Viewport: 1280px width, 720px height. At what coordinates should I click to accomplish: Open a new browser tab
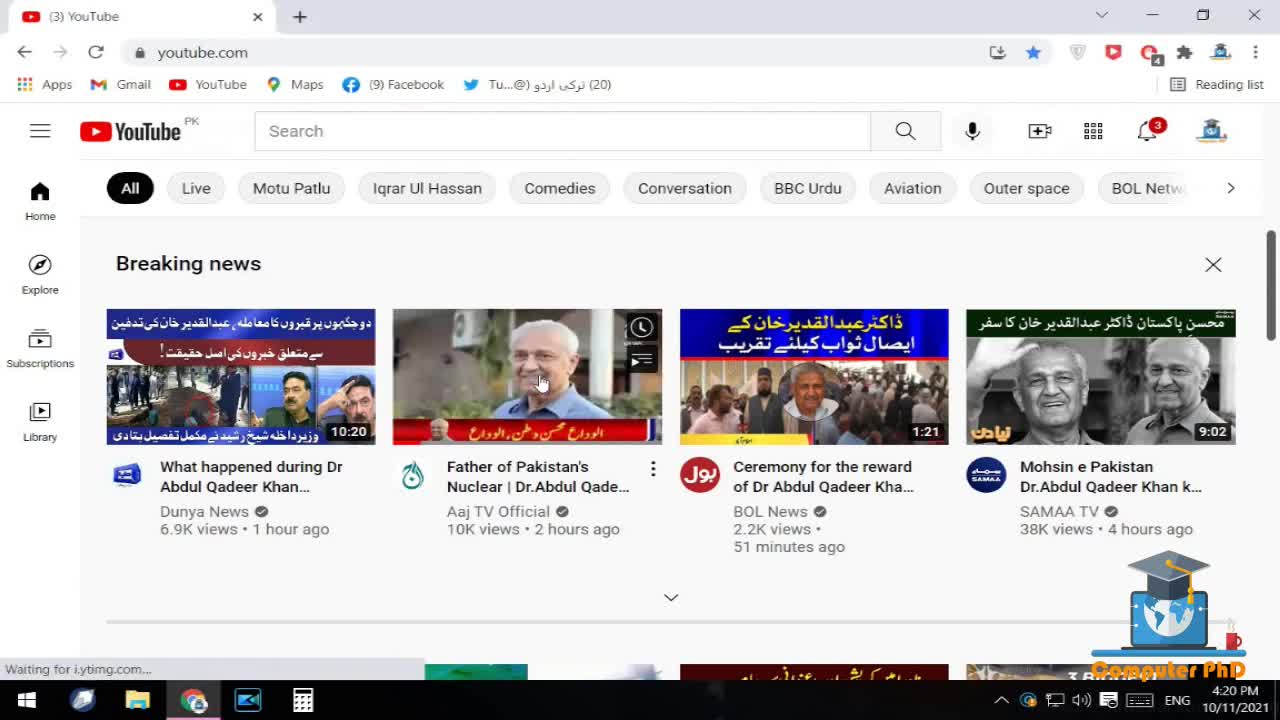coord(300,16)
